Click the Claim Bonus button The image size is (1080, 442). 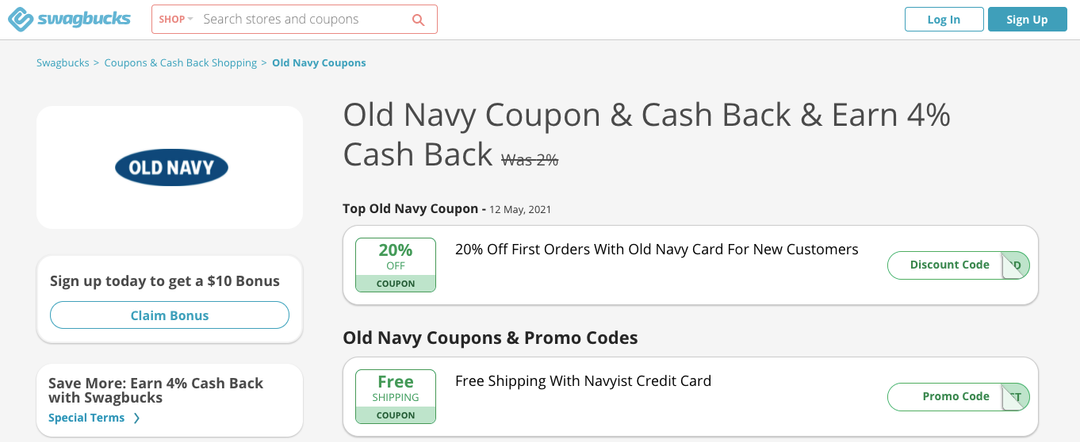point(169,315)
